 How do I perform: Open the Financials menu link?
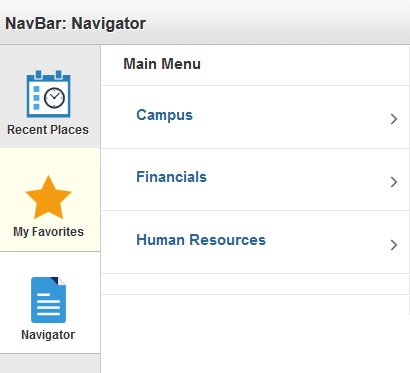[x=171, y=177]
